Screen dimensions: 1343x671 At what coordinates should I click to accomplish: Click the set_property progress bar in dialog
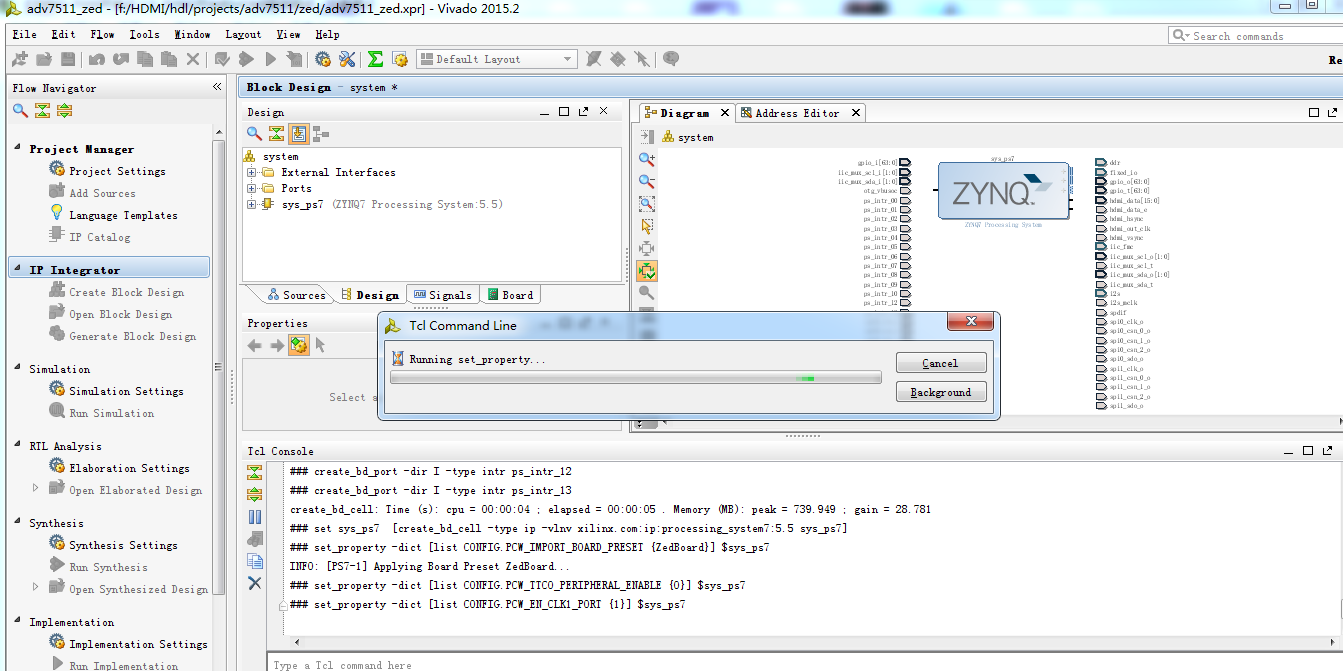(636, 378)
